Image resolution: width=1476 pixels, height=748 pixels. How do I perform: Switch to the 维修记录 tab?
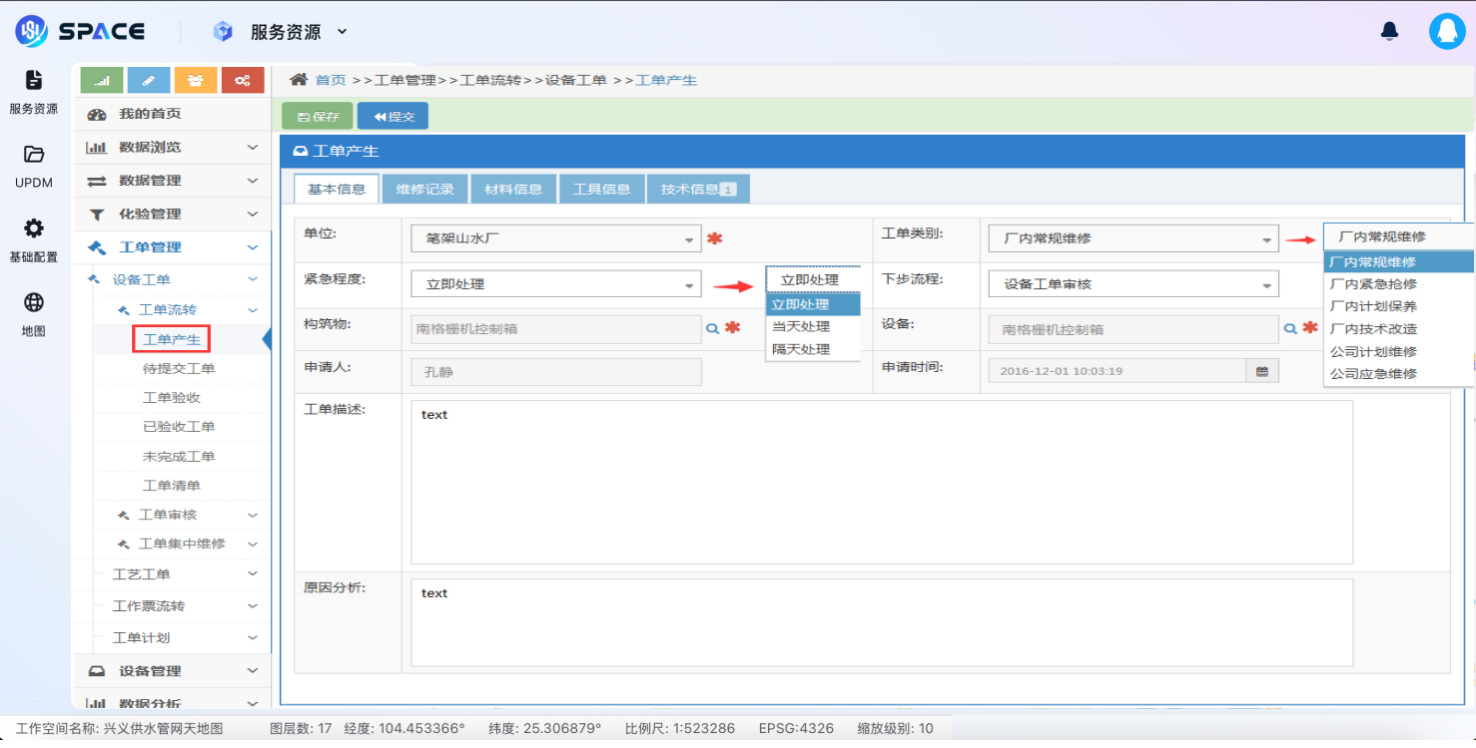424,189
